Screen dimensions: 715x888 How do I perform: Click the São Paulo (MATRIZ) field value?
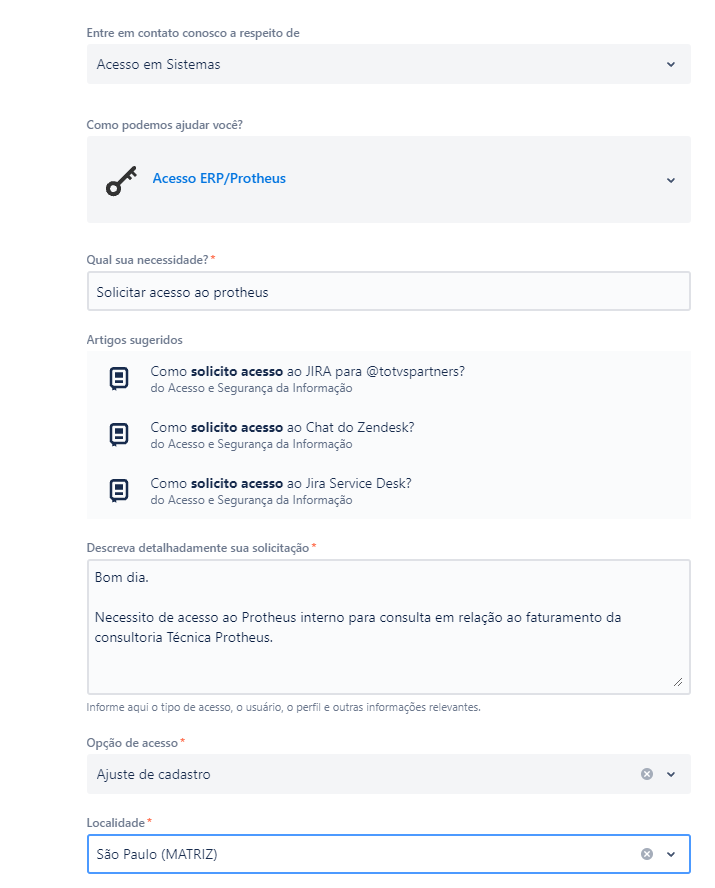pyautogui.click(x=157, y=854)
